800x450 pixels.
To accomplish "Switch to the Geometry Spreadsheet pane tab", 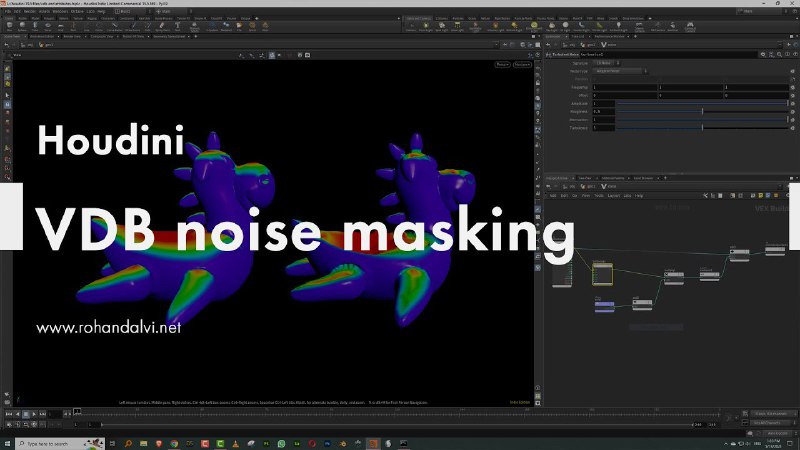I will point(169,36).
